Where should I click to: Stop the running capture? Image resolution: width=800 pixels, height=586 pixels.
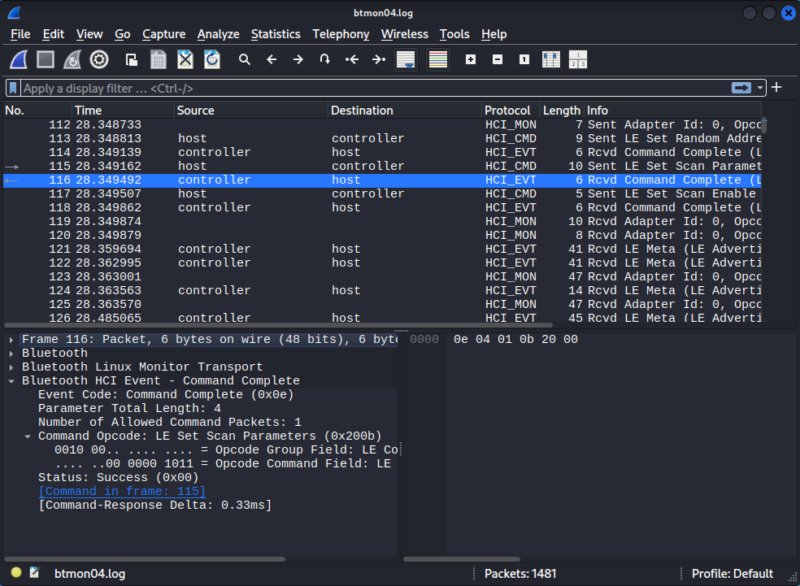pos(45,60)
